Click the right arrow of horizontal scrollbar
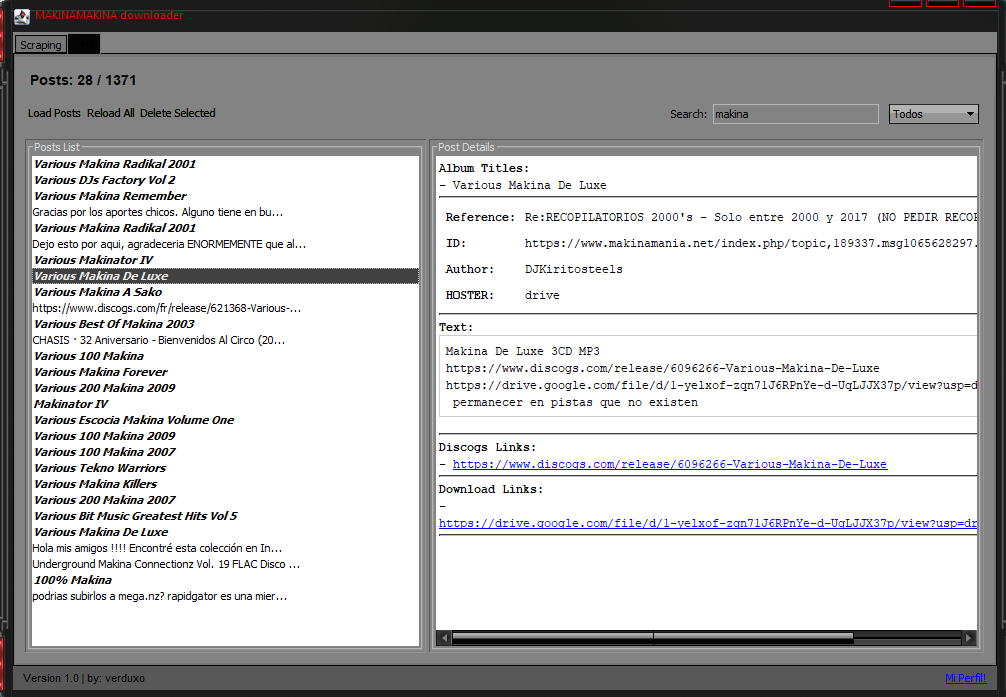The height and width of the screenshot is (697, 1006). [967, 636]
